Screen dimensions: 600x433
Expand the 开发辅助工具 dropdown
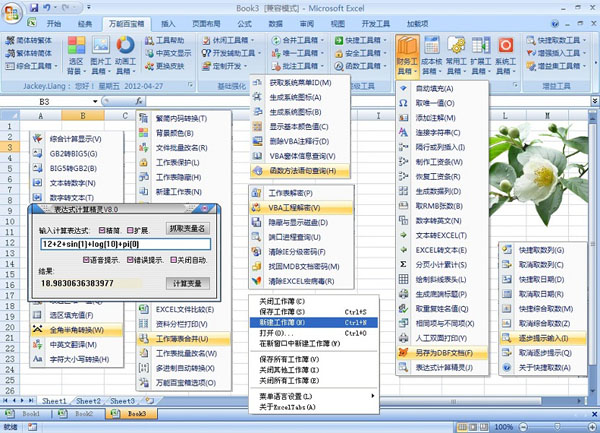259,53
